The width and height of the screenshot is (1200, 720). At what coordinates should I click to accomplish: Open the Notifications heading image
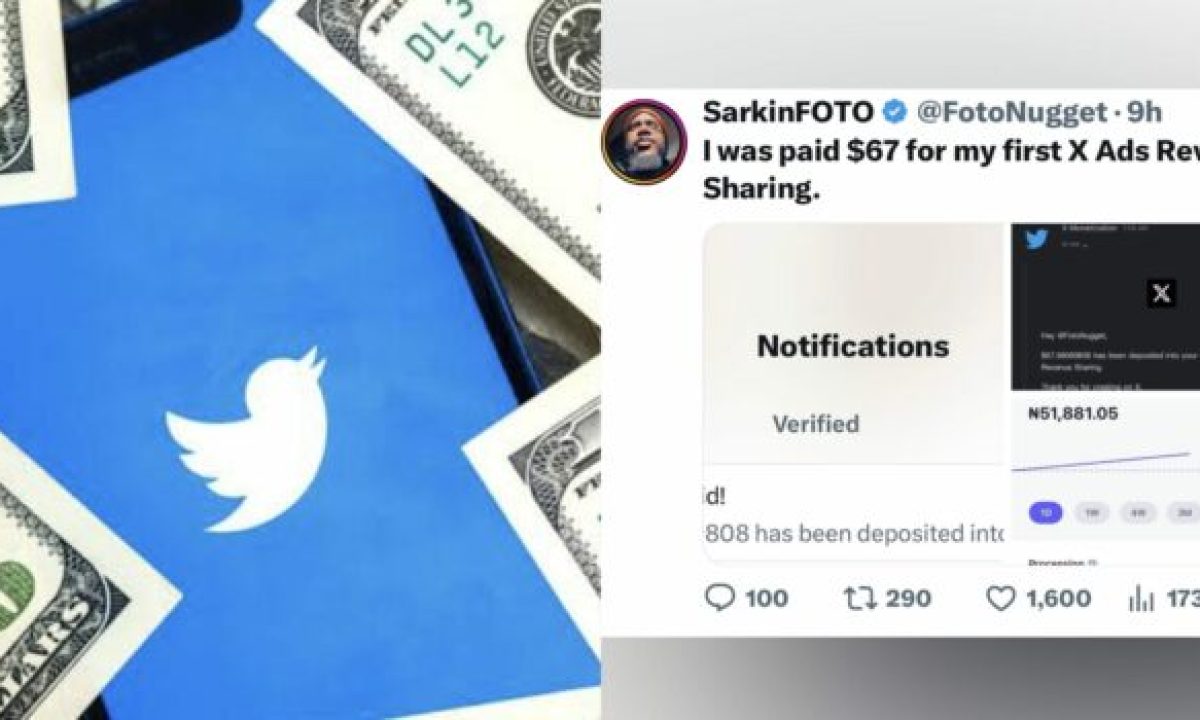(x=852, y=346)
